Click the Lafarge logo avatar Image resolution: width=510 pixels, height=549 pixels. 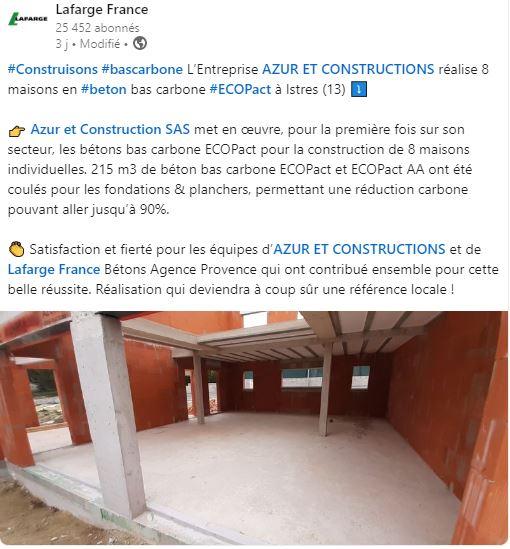(28, 19)
